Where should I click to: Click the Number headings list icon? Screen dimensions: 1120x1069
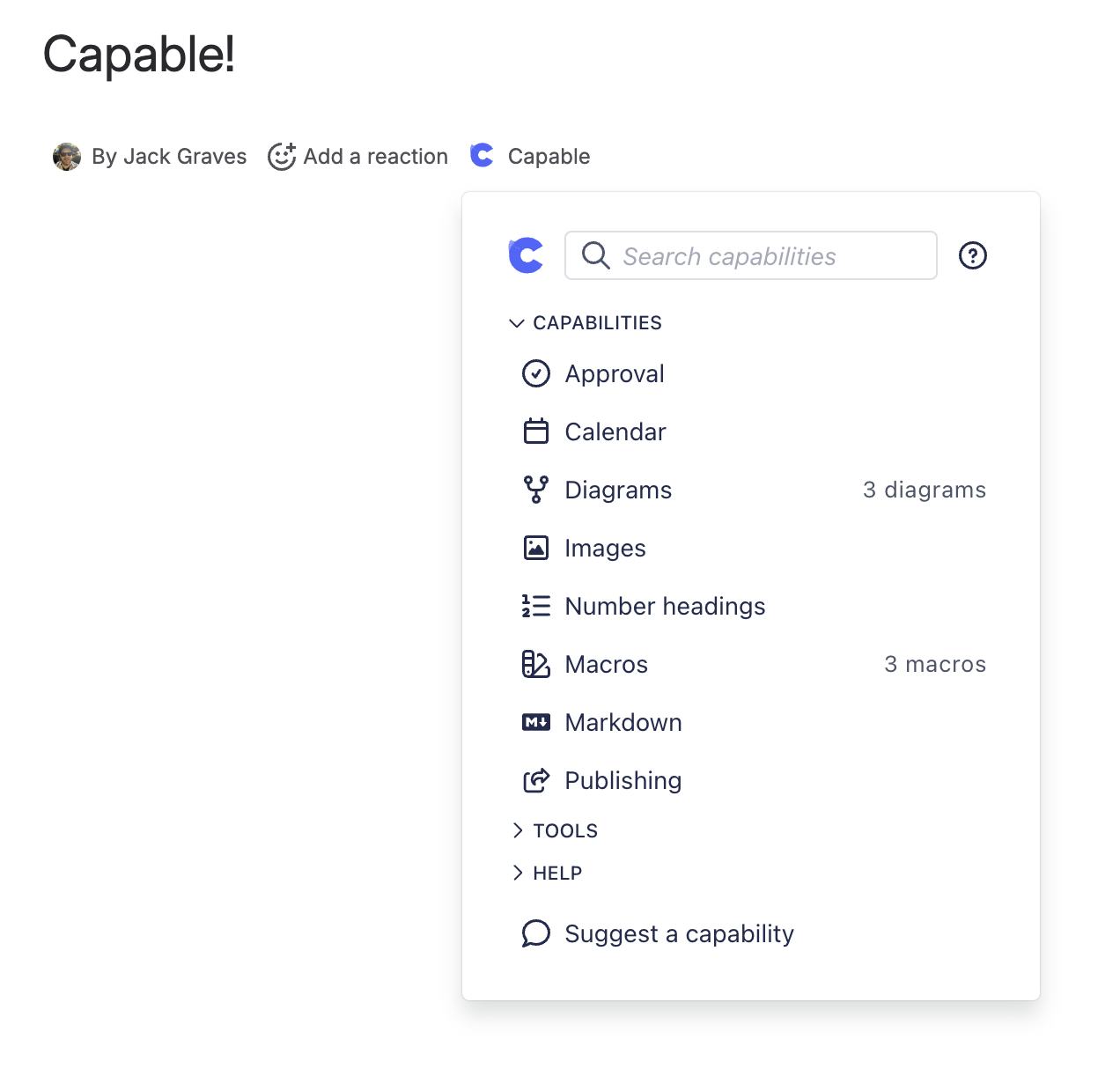[x=536, y=606]
